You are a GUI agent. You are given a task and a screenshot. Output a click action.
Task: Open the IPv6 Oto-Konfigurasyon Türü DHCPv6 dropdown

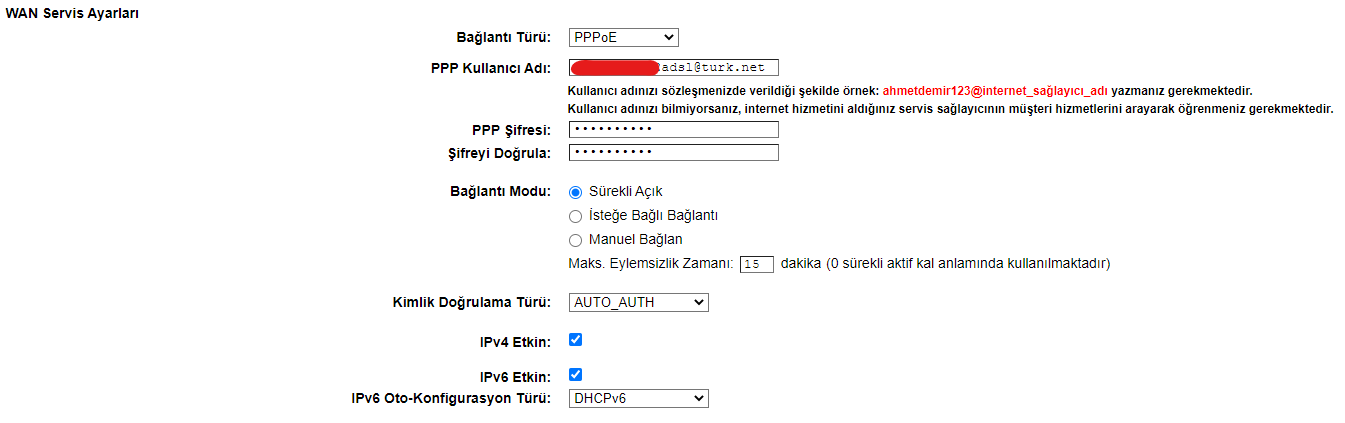tap(638, 399)
